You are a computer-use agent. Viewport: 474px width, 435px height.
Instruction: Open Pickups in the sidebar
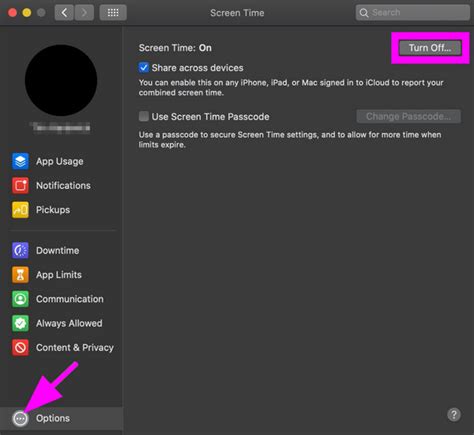53,210
